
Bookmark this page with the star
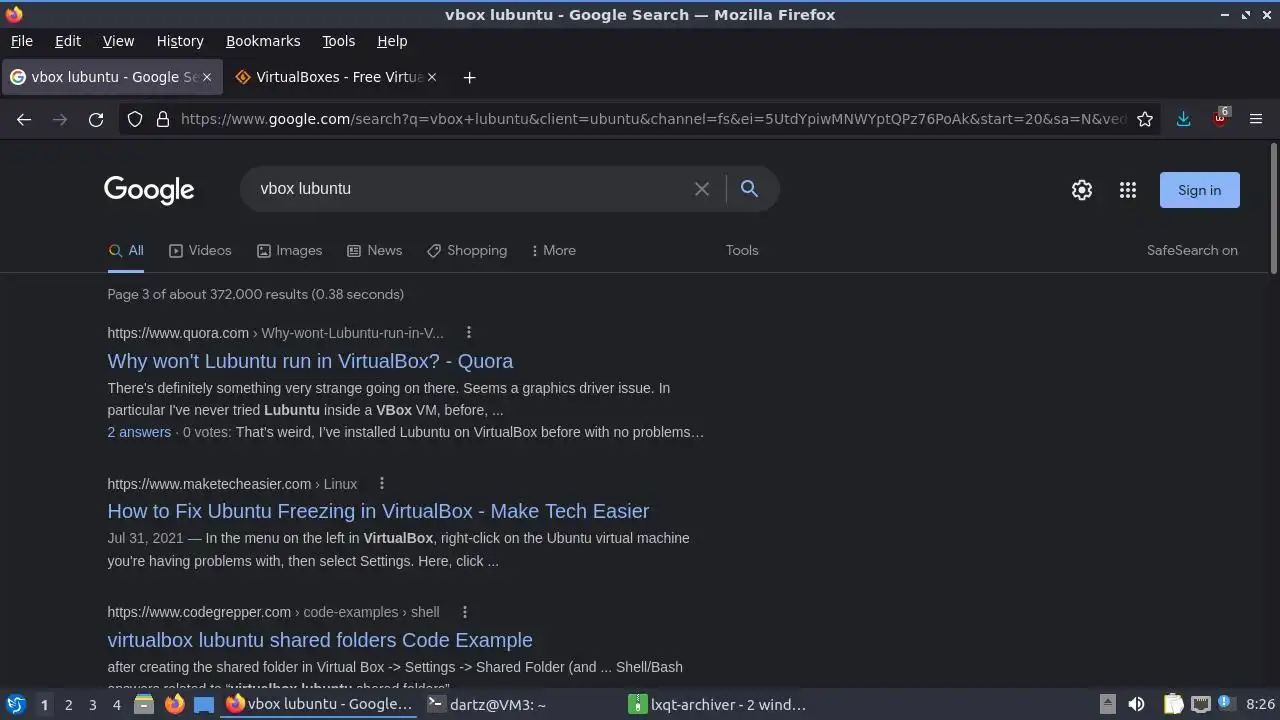click(1145, 119)
